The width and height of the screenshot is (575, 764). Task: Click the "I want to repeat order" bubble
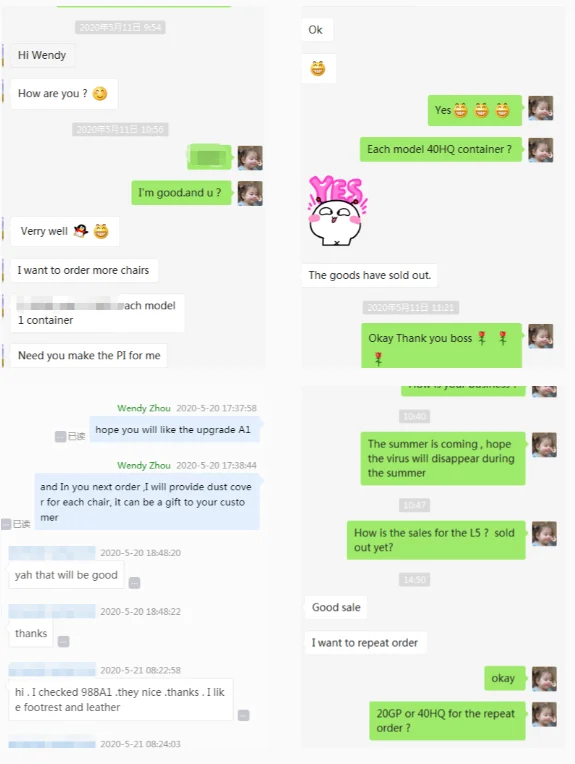click(365, 643)
